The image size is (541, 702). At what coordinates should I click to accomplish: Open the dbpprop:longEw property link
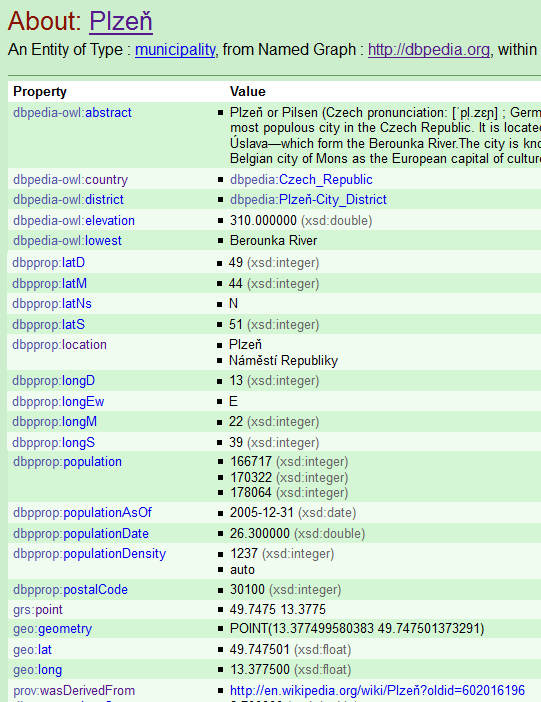[58, 402]
